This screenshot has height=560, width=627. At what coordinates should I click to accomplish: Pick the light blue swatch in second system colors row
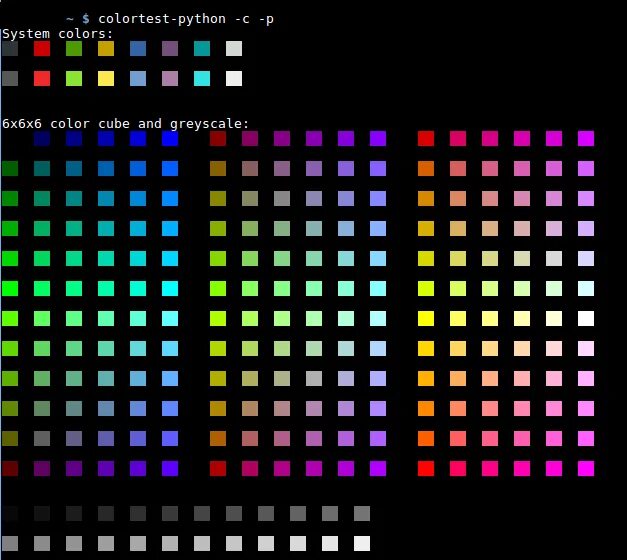[138, 79]
